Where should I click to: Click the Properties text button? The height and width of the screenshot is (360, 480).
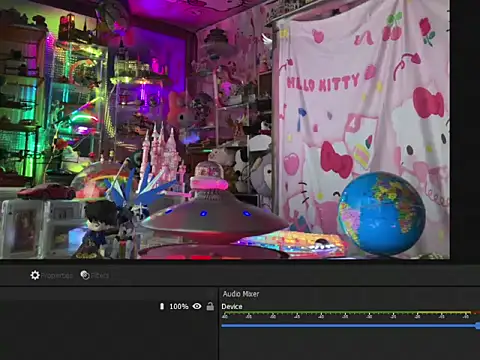point(57,276)
